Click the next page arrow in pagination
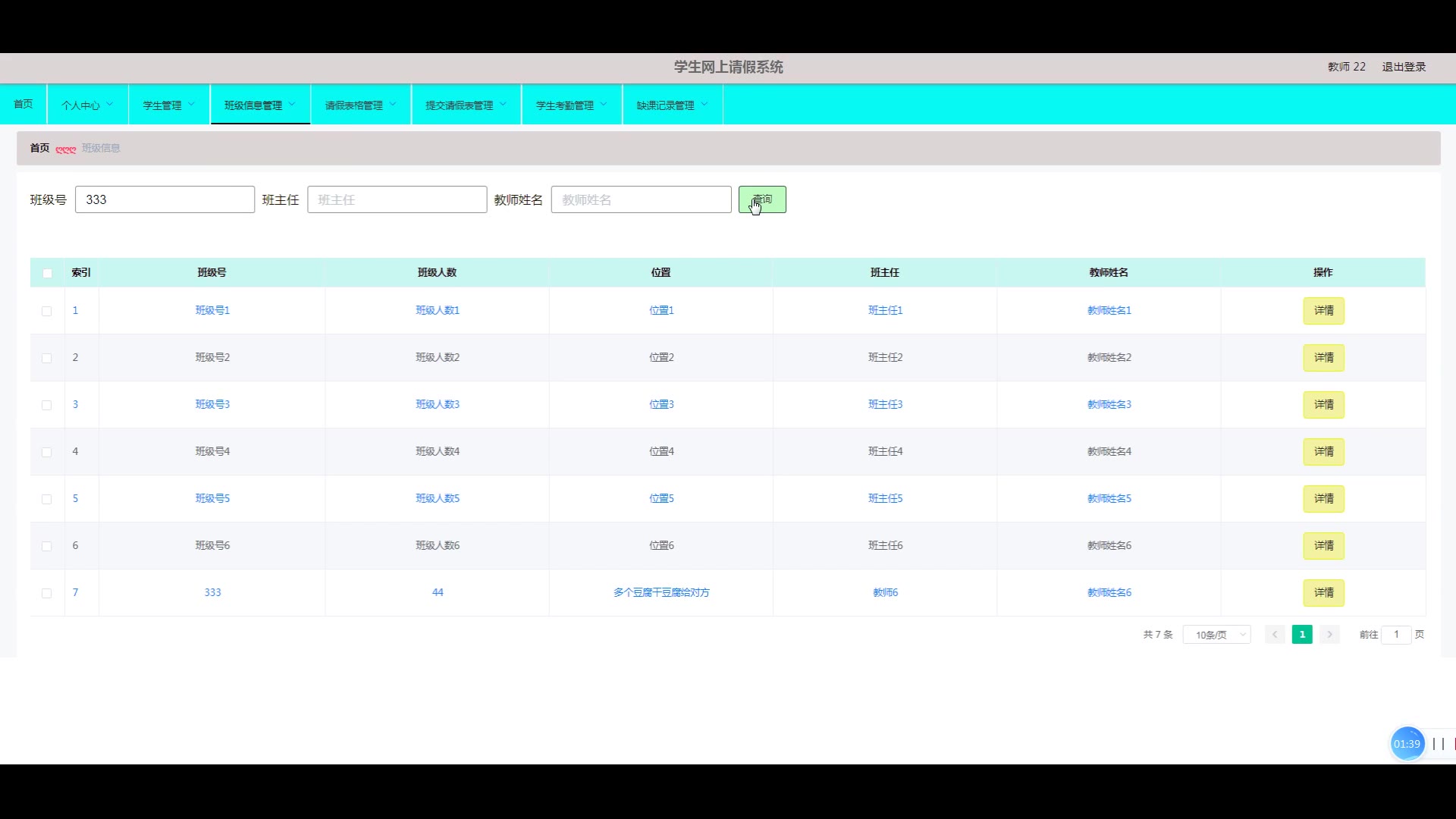This screenshot has height=819, width=1456. pos(1329,635)
